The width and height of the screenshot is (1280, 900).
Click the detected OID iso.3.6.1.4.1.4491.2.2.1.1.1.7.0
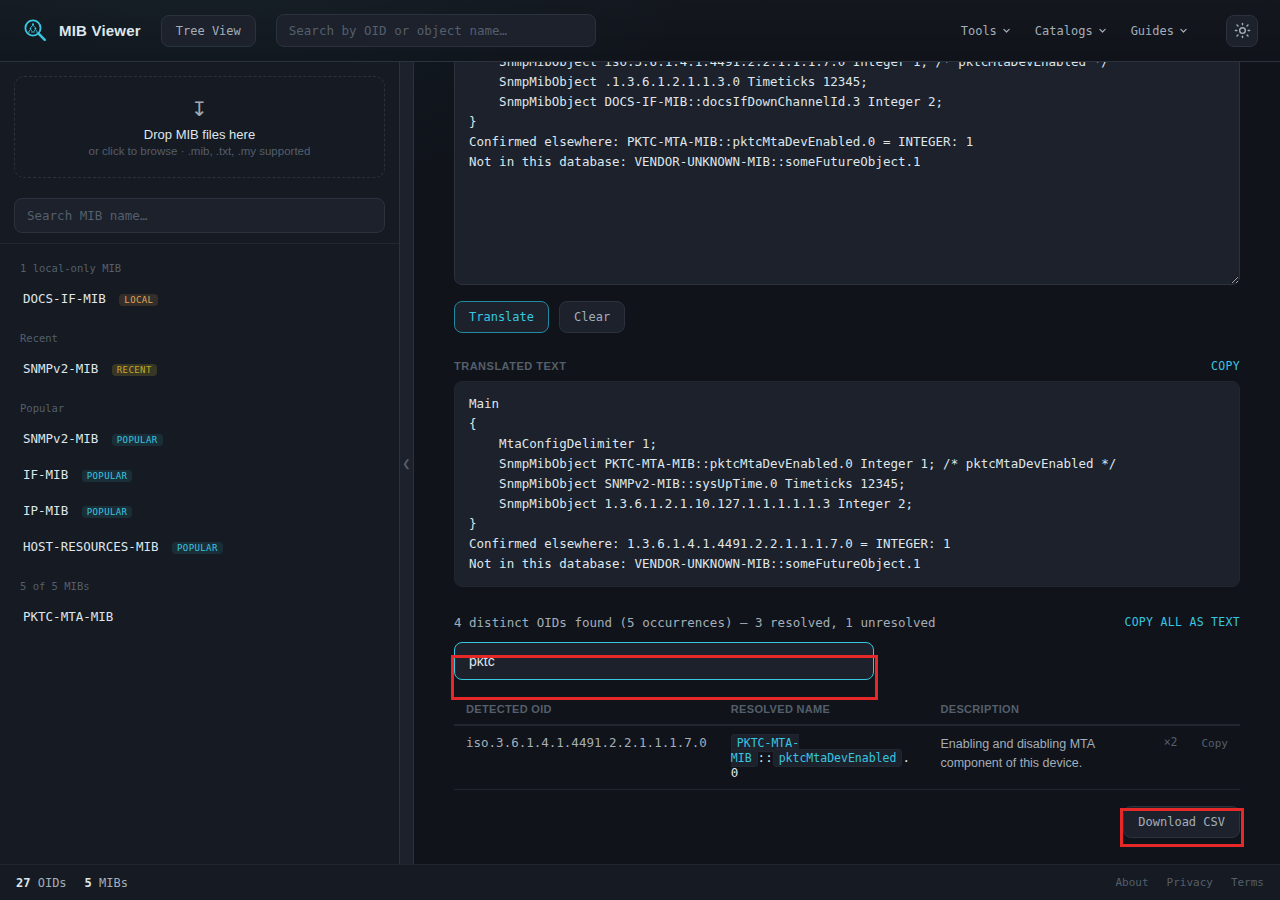click(x=586, y=743)
